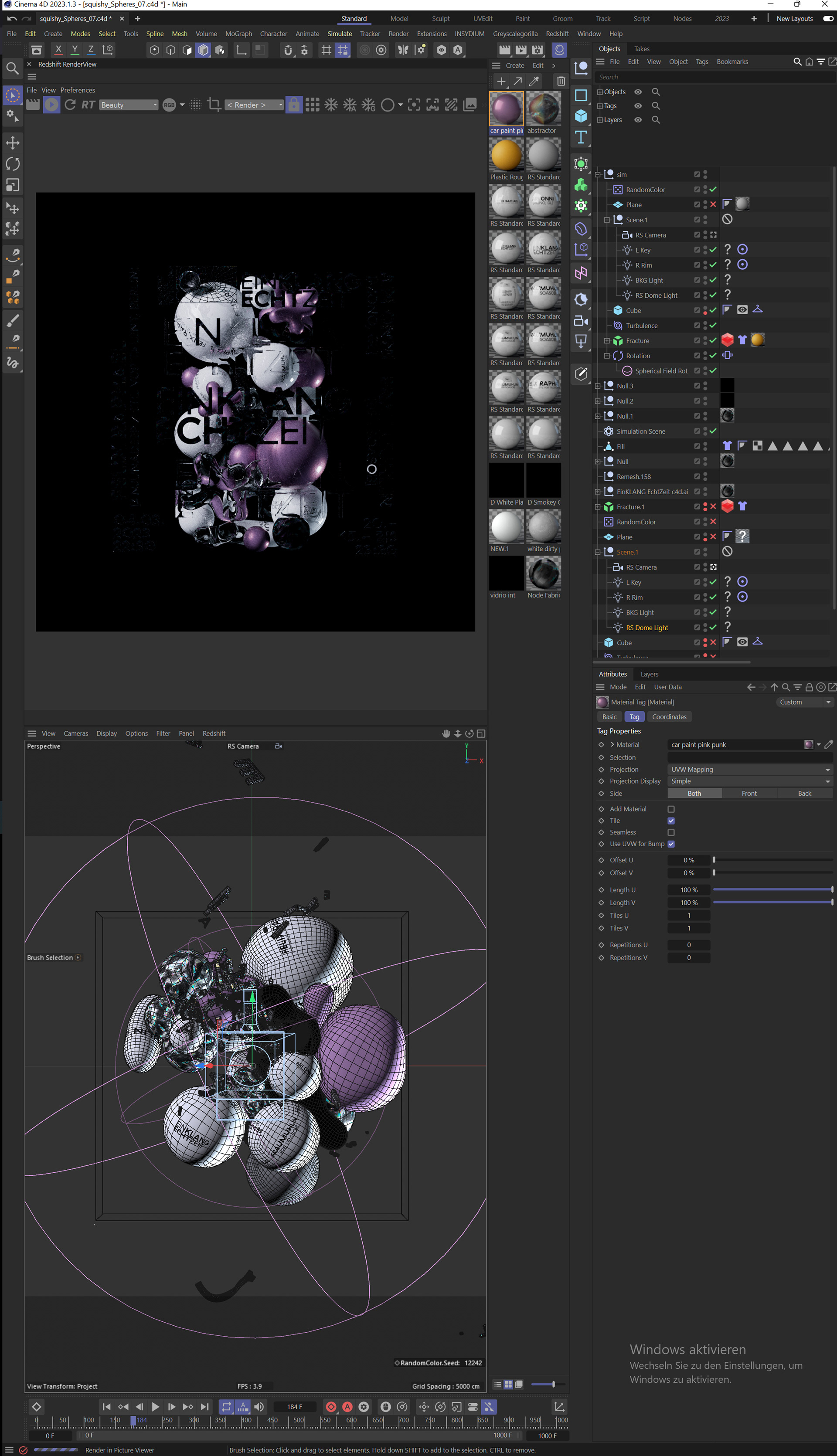
Task: Collapse the Rotation object in tree
Action: [606, 356]
